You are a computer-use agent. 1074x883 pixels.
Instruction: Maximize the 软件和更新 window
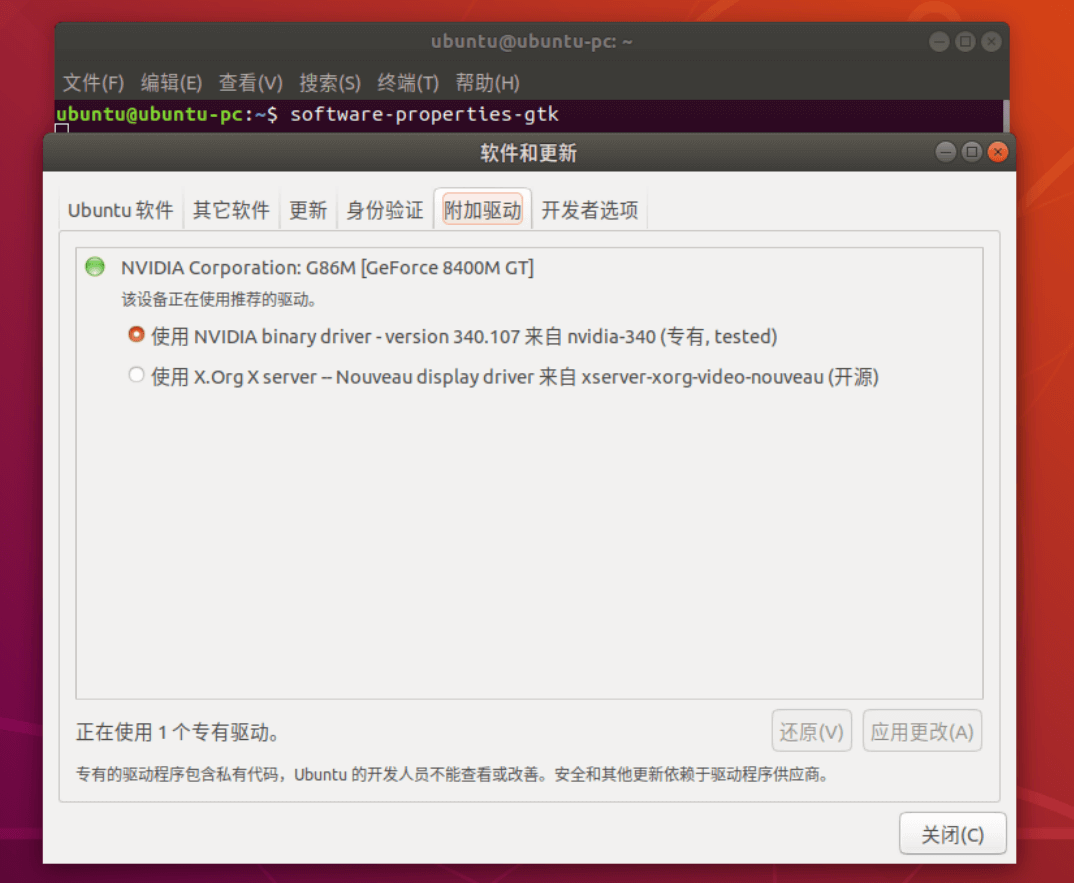(971, 151)
